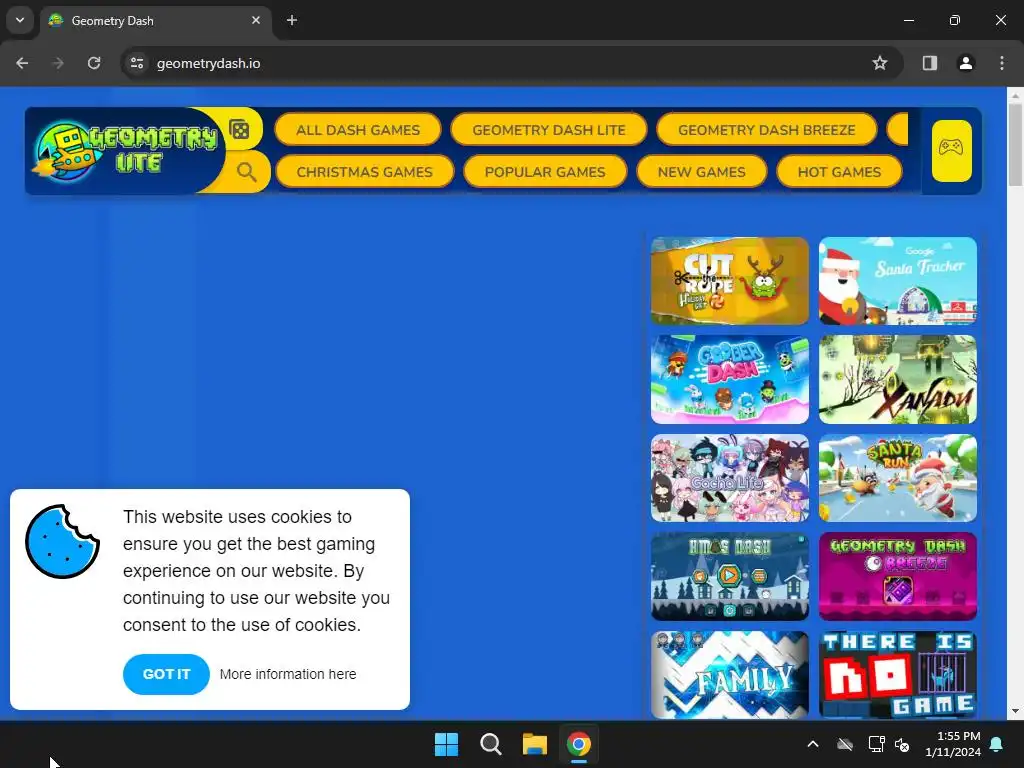Click the scrollbar down arrow
The width and height of the screenshot is (1024, 768).
[1016, 711]
